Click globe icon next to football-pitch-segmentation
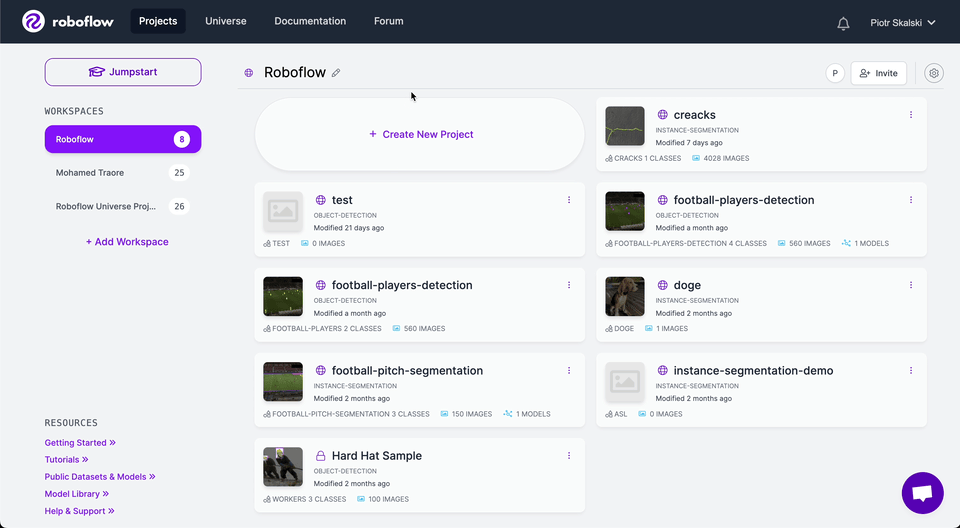This screenshot has height=528, width=960. click(320, 371)
